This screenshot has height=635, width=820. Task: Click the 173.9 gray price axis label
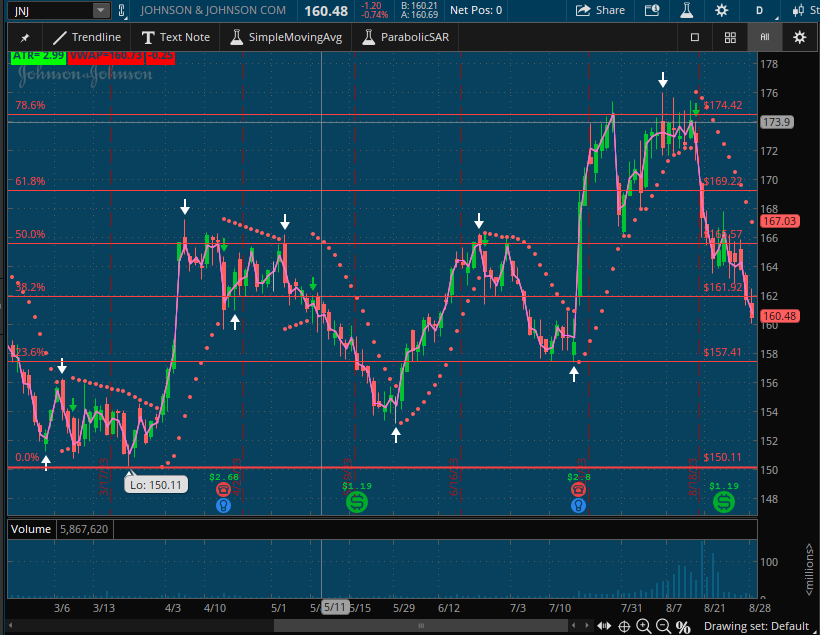coord(777,122)
